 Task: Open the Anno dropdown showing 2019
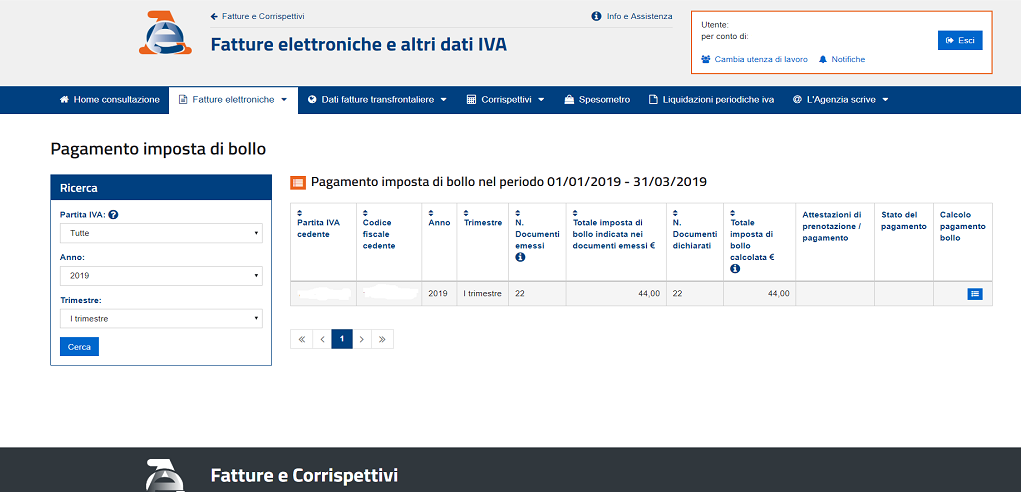pos(160,276)
